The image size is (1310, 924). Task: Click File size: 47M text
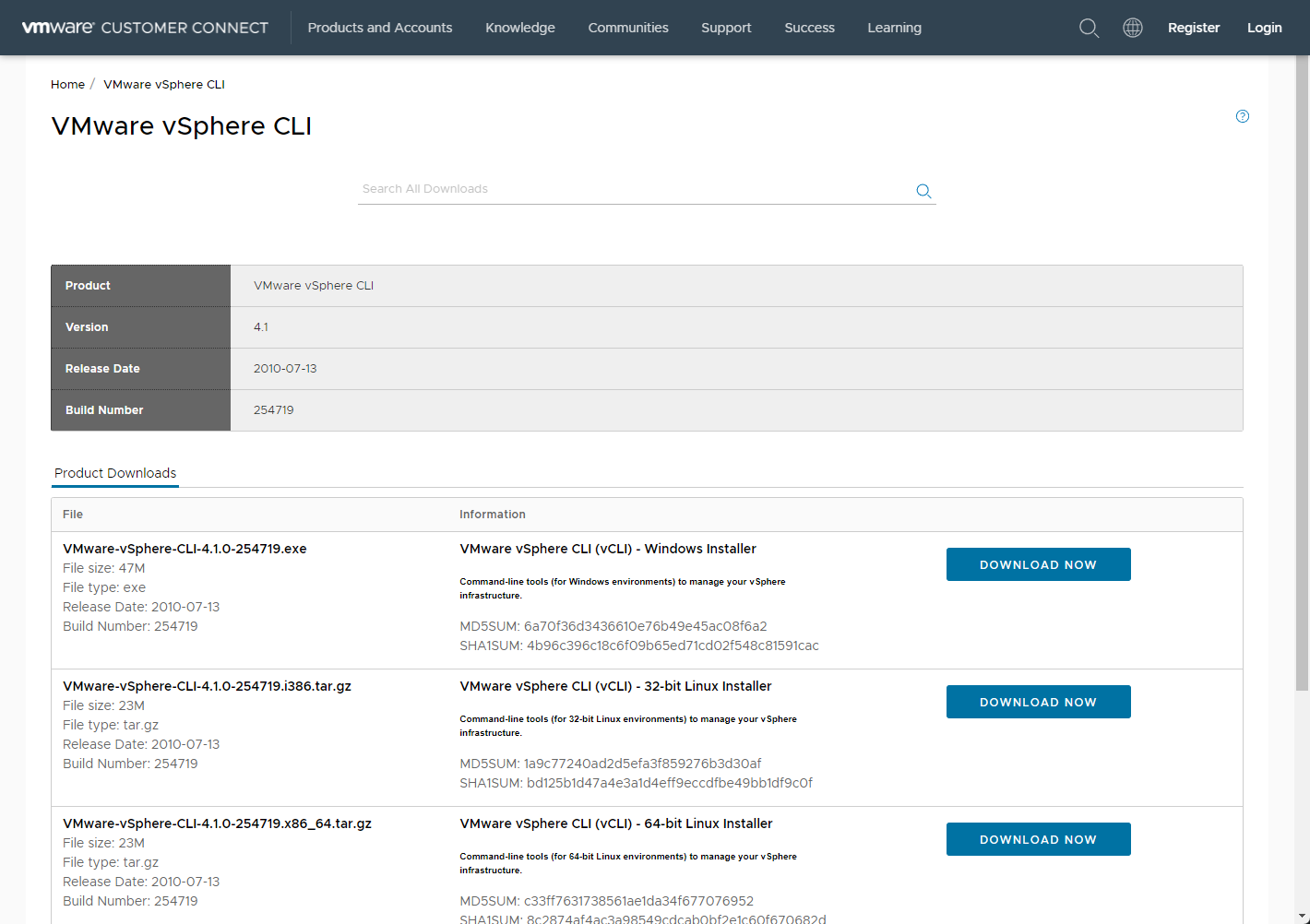[103, 568]
